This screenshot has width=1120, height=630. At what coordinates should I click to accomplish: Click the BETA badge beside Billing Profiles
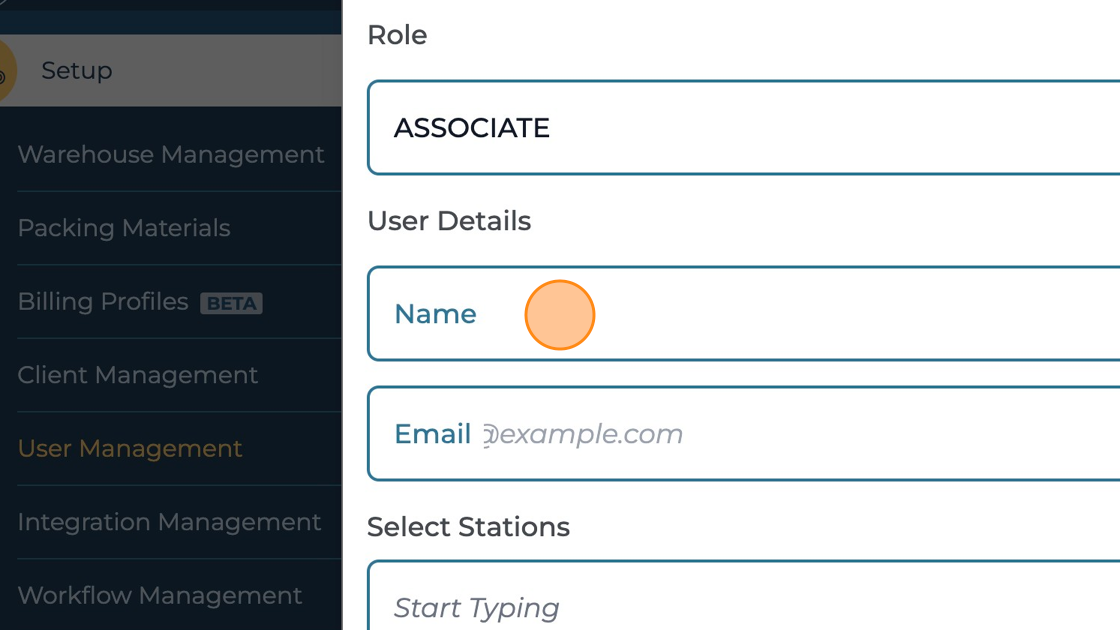[x=231, y=303]
